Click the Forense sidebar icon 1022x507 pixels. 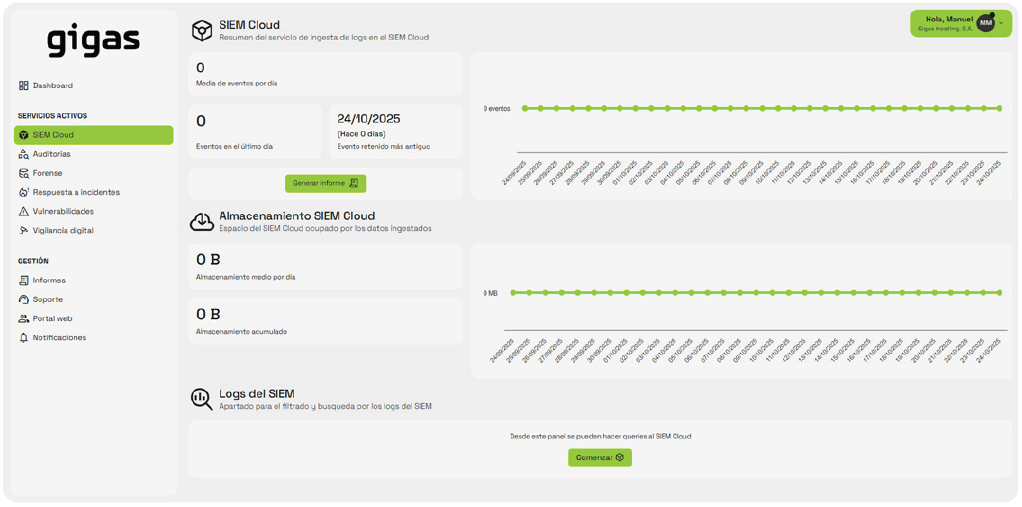click(x=24, y=173)
